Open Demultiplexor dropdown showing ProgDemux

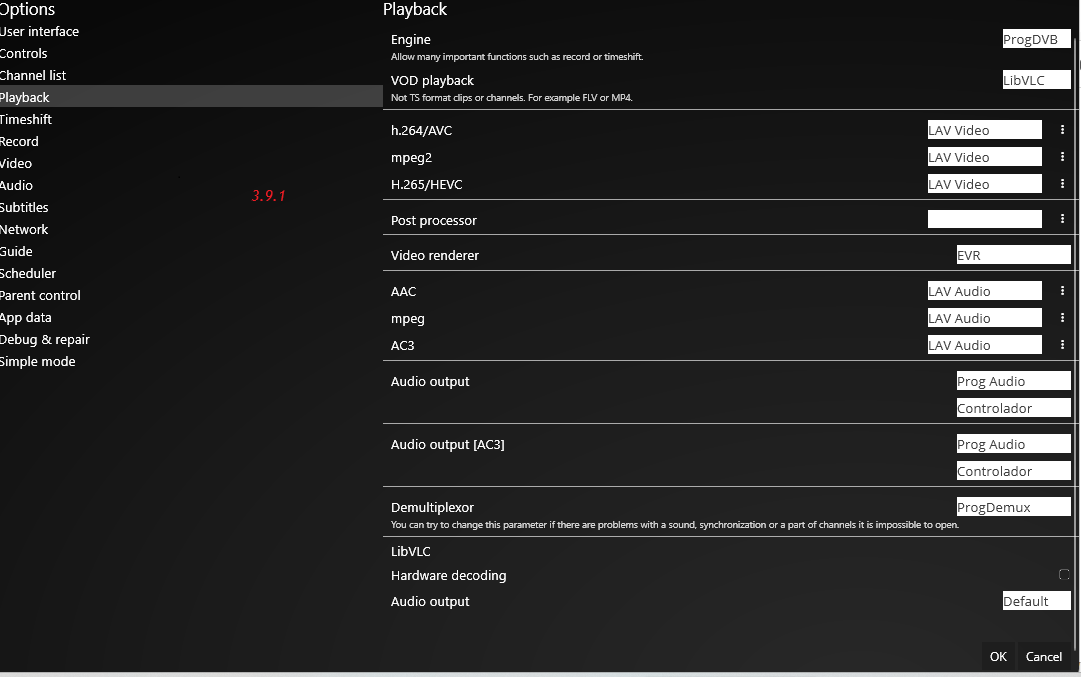pyautogui.click(x=1013, y=507)
